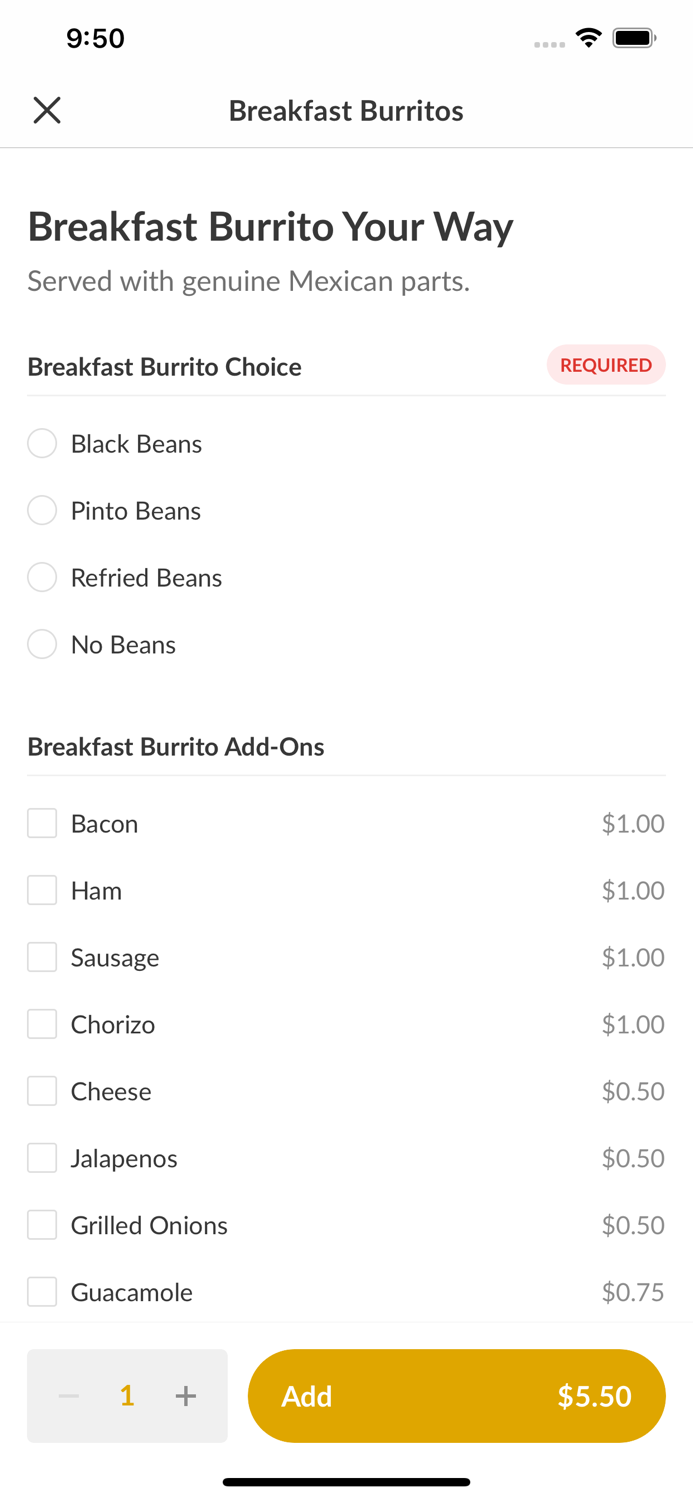Select the Pinto Beans option

tap(42, 510)
